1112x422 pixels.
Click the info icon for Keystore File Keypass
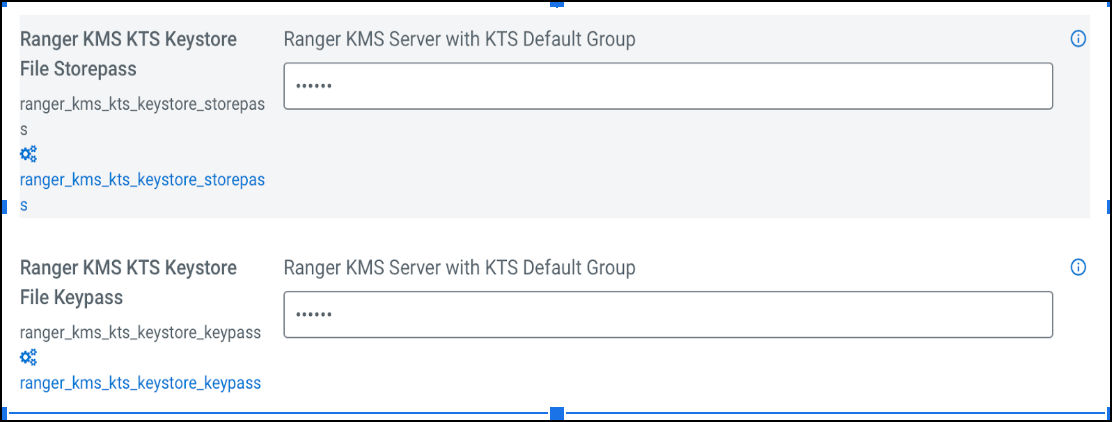click(x=1078, y=267)
